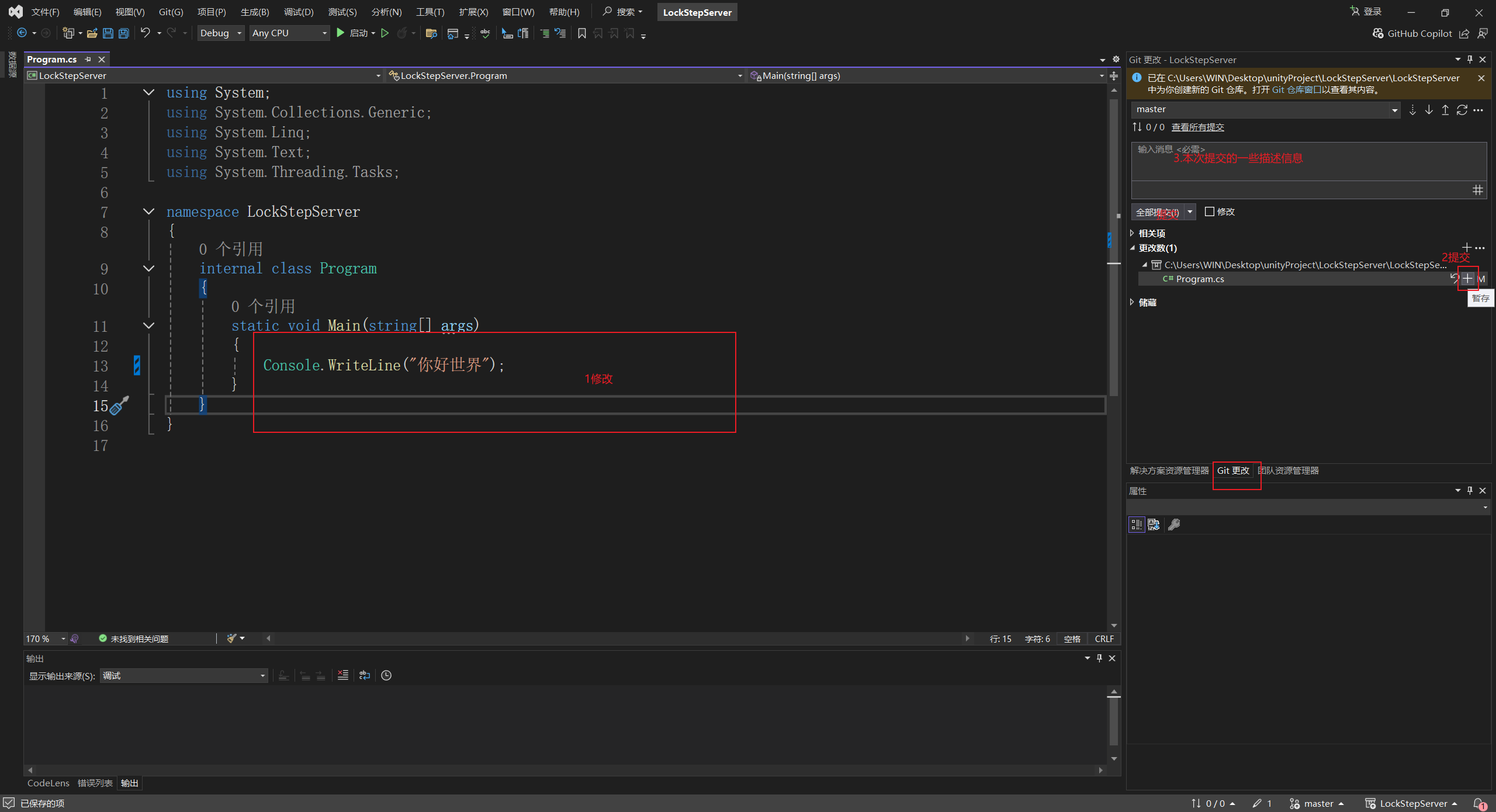The width and height of the screenshot is (1496, 812).
Task: Dismiss the Git repository info bar
Action: click(1481, 78)
